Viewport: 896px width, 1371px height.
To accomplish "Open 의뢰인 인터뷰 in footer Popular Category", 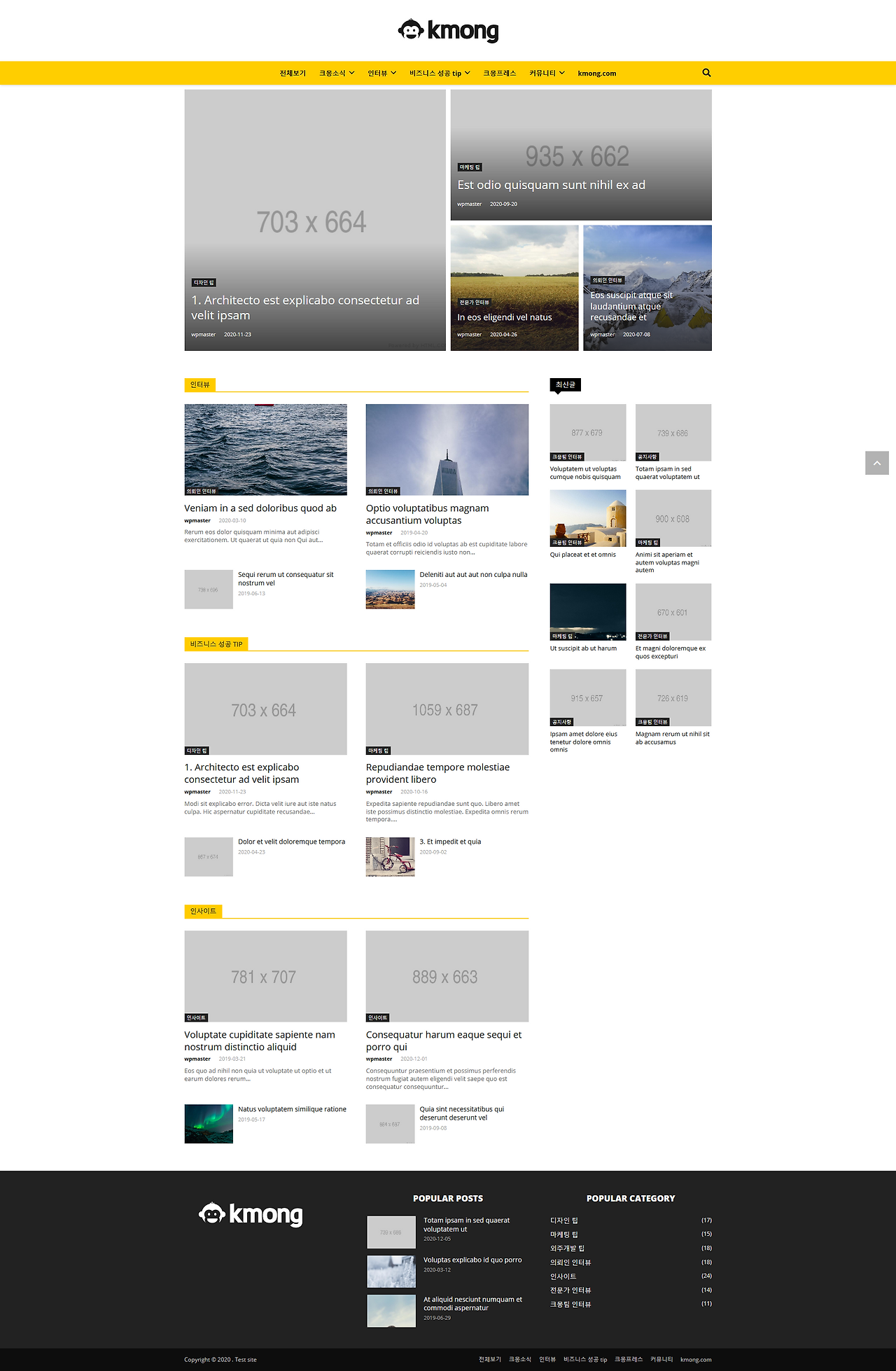I will (x=570, y=1262).
